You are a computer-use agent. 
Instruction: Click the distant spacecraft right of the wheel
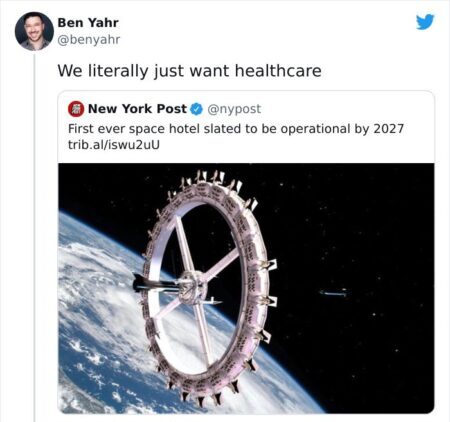coord(333,293)
